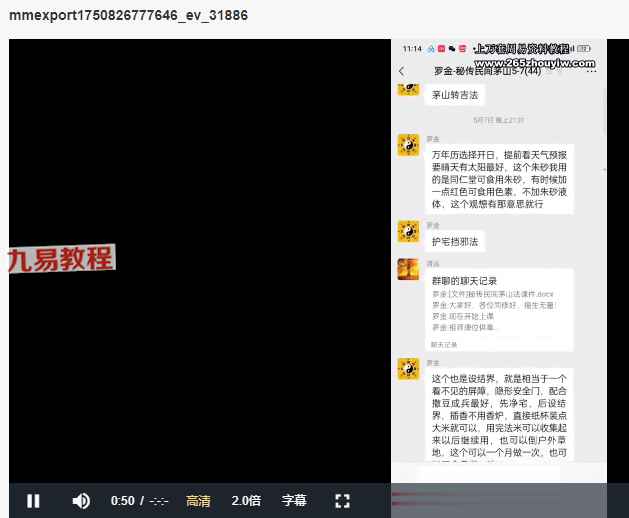This screenshot has width=629, height=518.
Task: Click the golden avatar beside chat record card
Action: pyautogui.click(x=408, y=270)
